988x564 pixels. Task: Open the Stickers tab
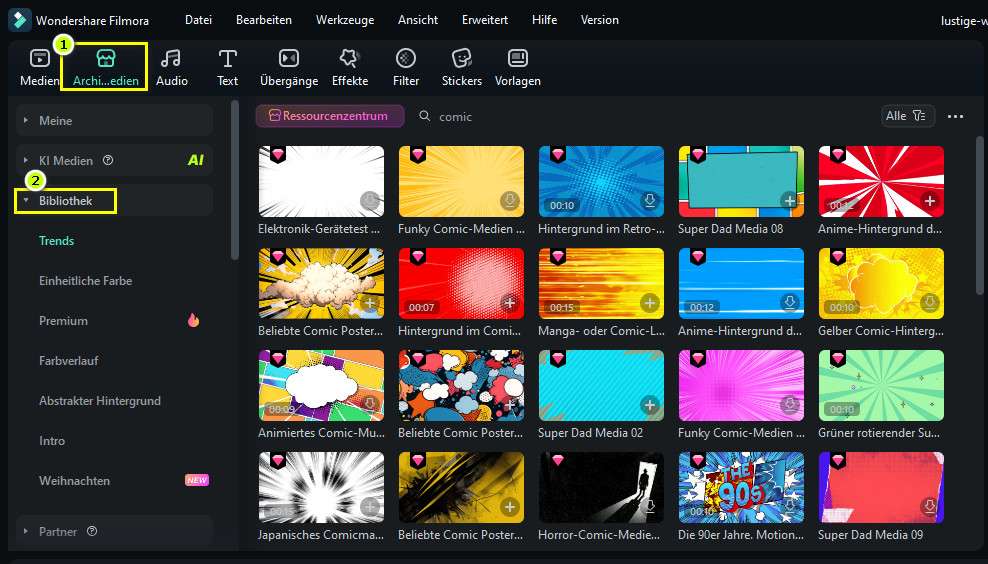coord(462,67)
